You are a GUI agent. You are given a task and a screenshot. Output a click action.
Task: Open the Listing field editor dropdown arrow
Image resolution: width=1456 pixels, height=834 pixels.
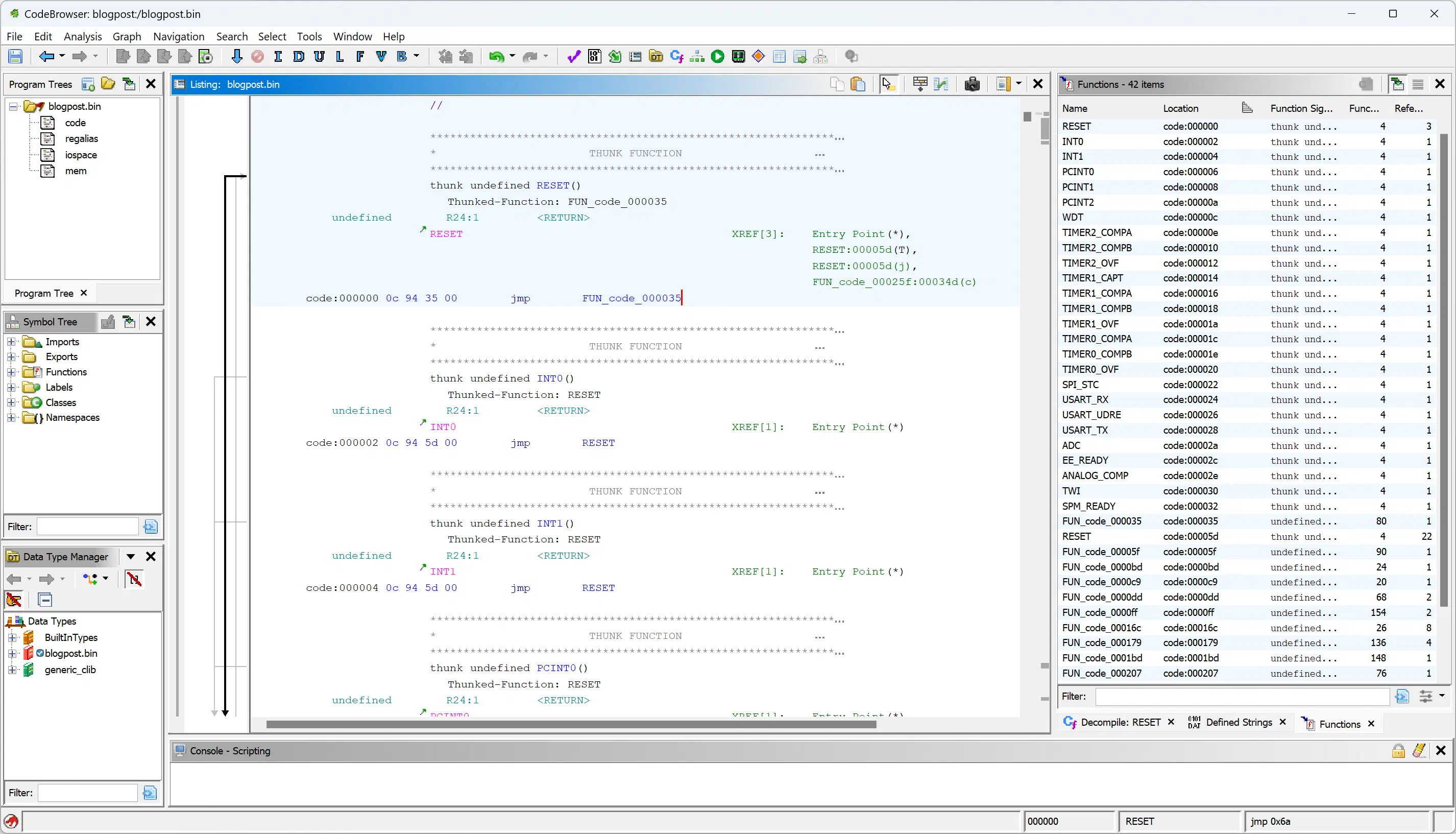[1018, 84]
